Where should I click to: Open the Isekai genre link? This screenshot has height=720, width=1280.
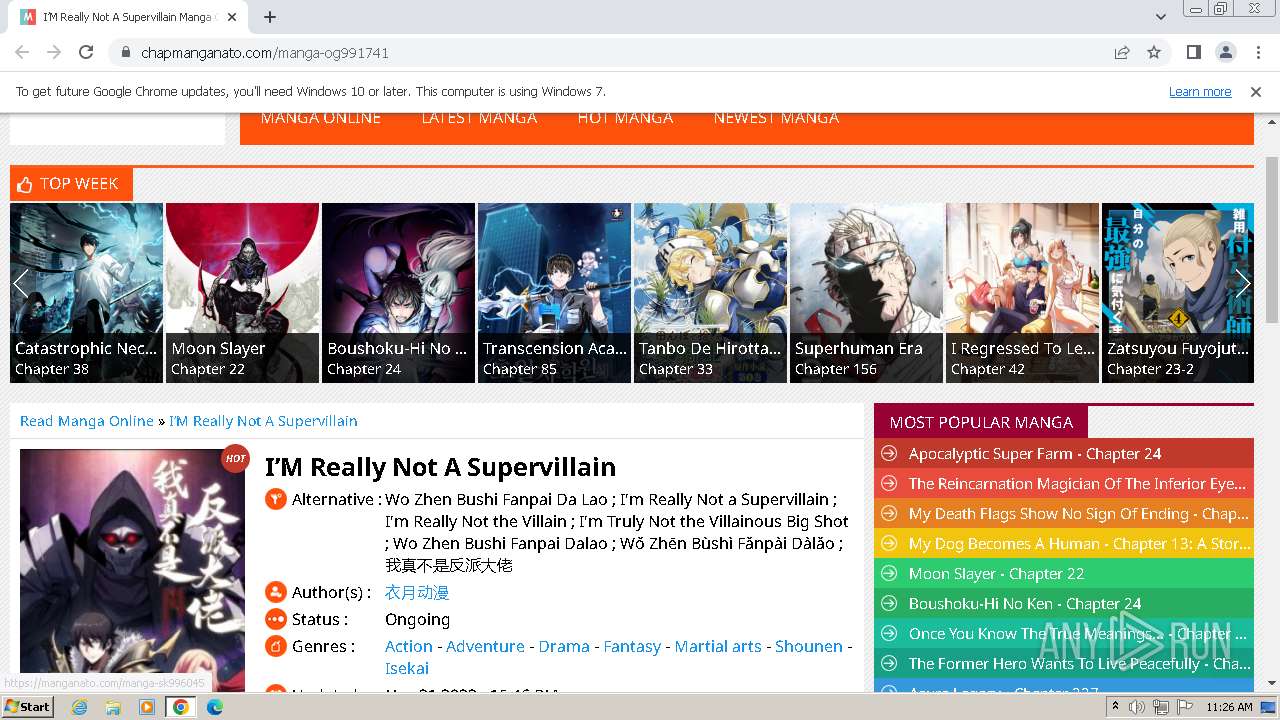(x=407, y=668)
